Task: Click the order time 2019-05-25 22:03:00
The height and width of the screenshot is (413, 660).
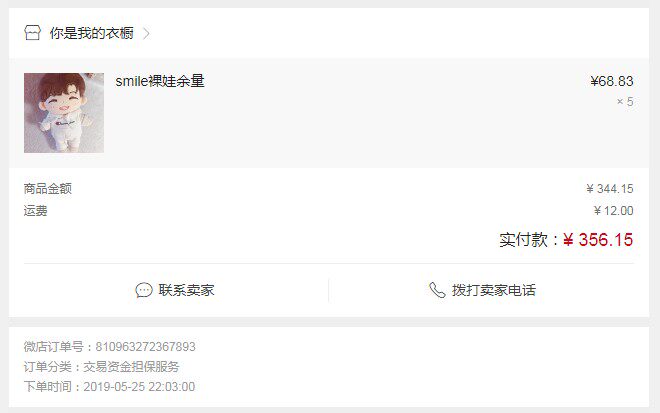Action: click(x=139, y=386)
